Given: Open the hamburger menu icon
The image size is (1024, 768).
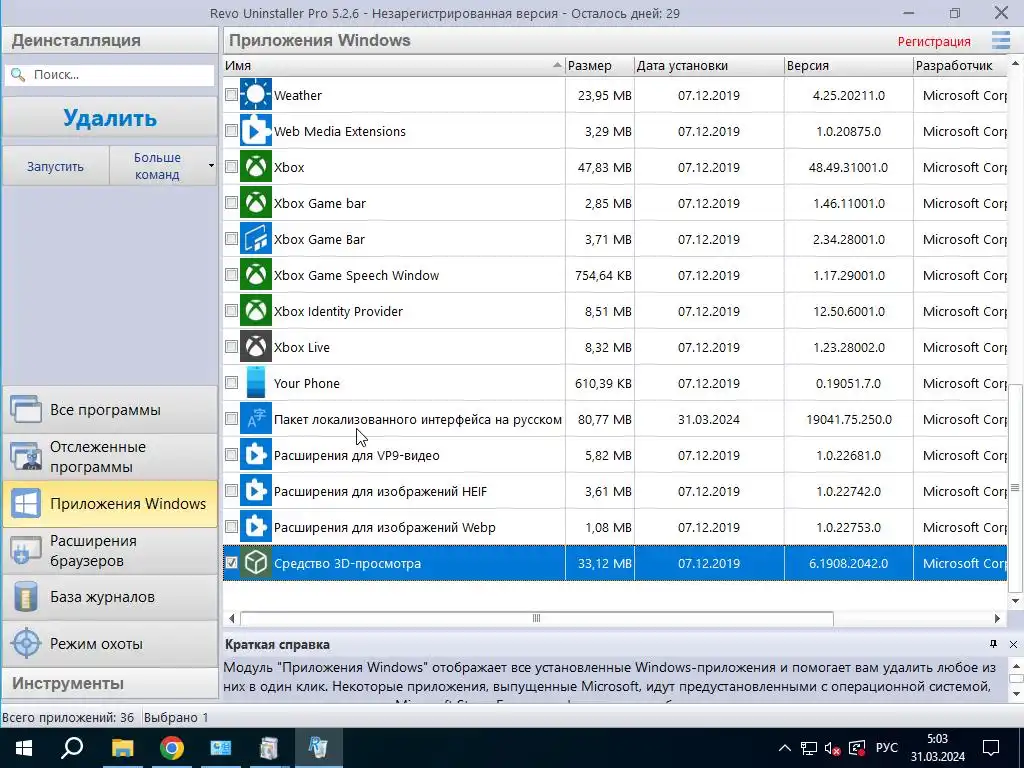Looking at the screenshot, I should pos(1000,40).
